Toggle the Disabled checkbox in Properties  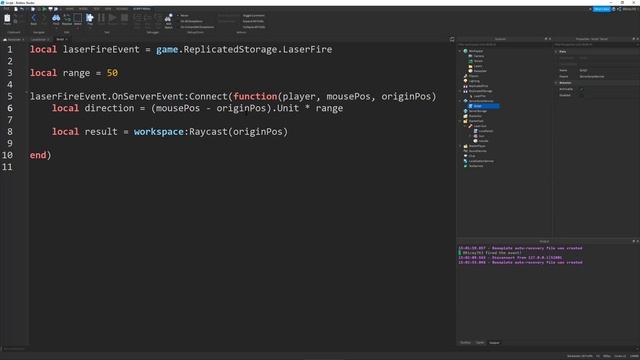coord(582,95)
